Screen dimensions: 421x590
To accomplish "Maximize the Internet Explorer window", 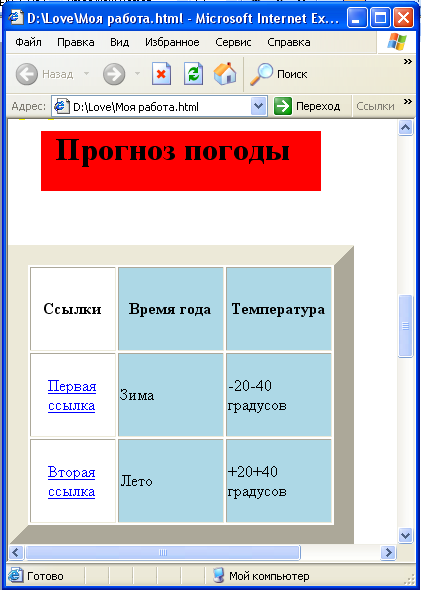I will [x=380, y=18].
